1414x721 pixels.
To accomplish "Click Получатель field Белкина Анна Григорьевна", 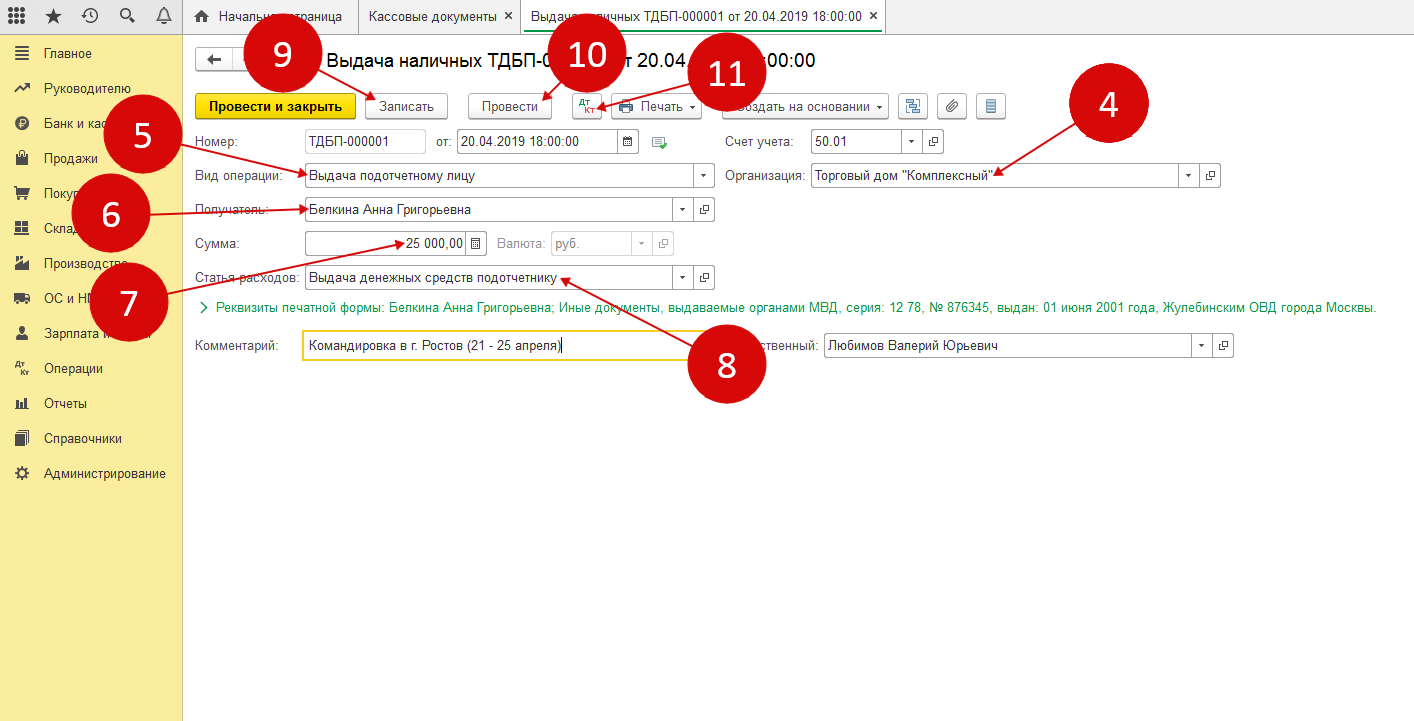I will coord(489,210).
